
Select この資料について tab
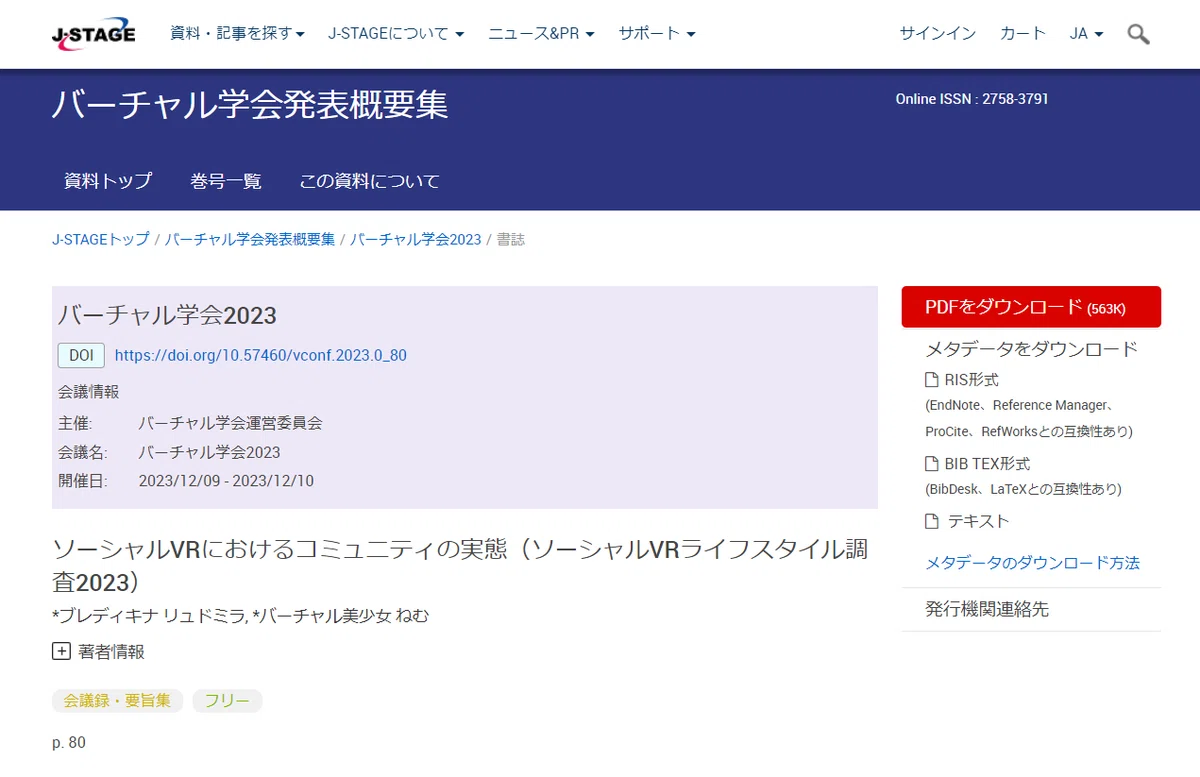coord(369,181)
